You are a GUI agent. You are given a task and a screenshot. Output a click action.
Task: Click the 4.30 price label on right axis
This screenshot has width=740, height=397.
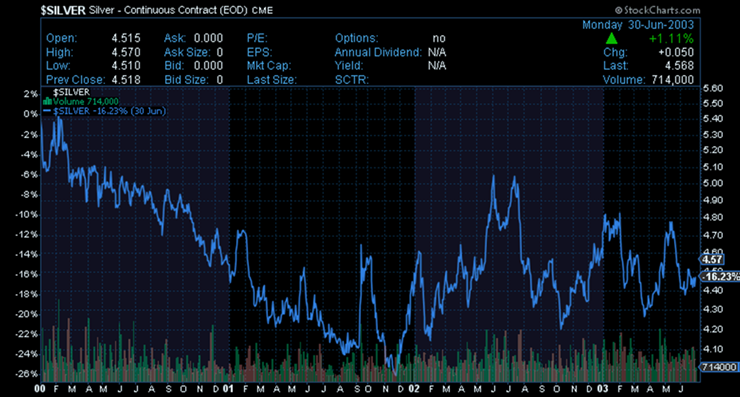coord(713,310)
